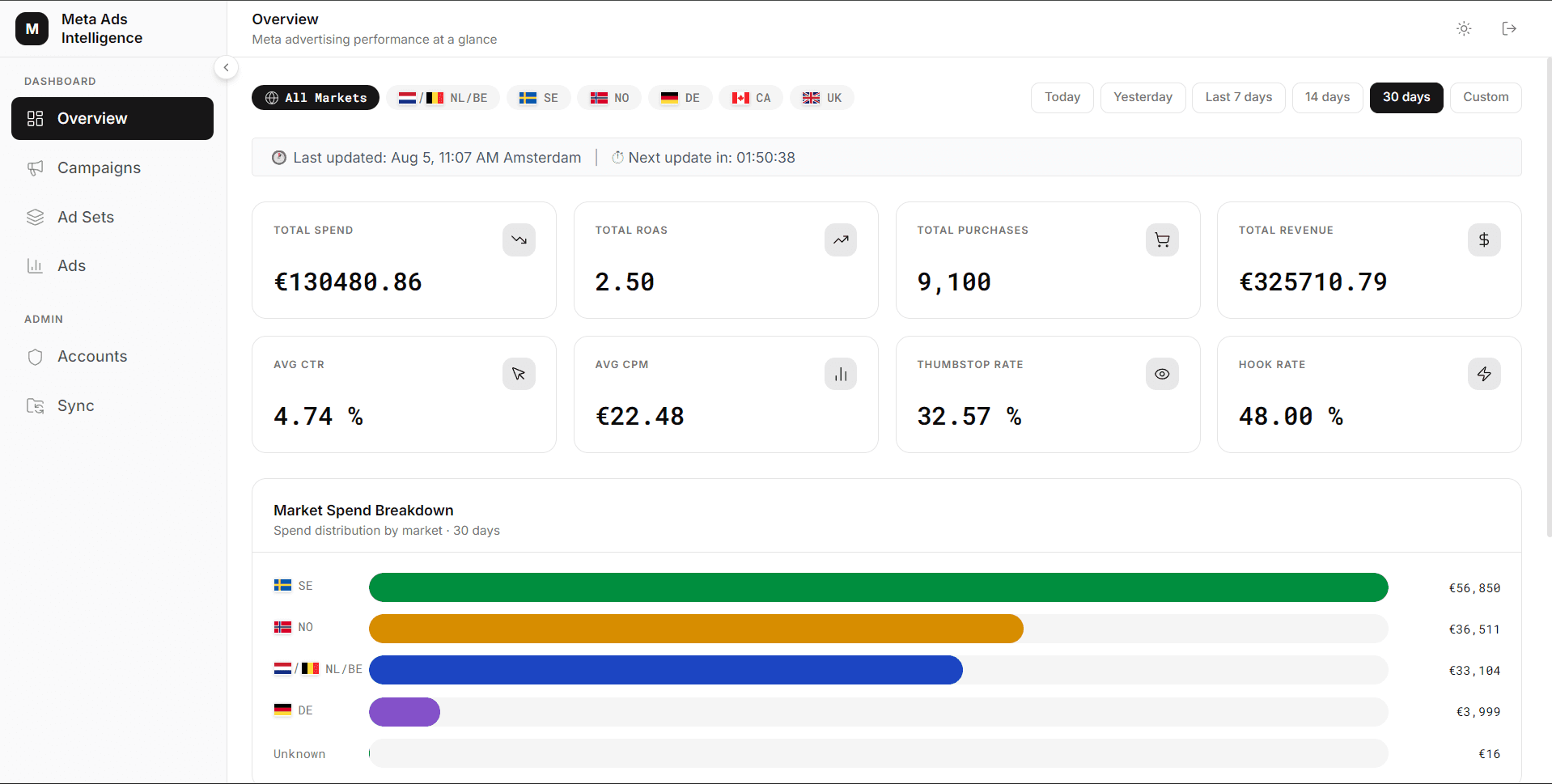
Task: Click the Avg CPM value €22.48
Action: point(640,417)
